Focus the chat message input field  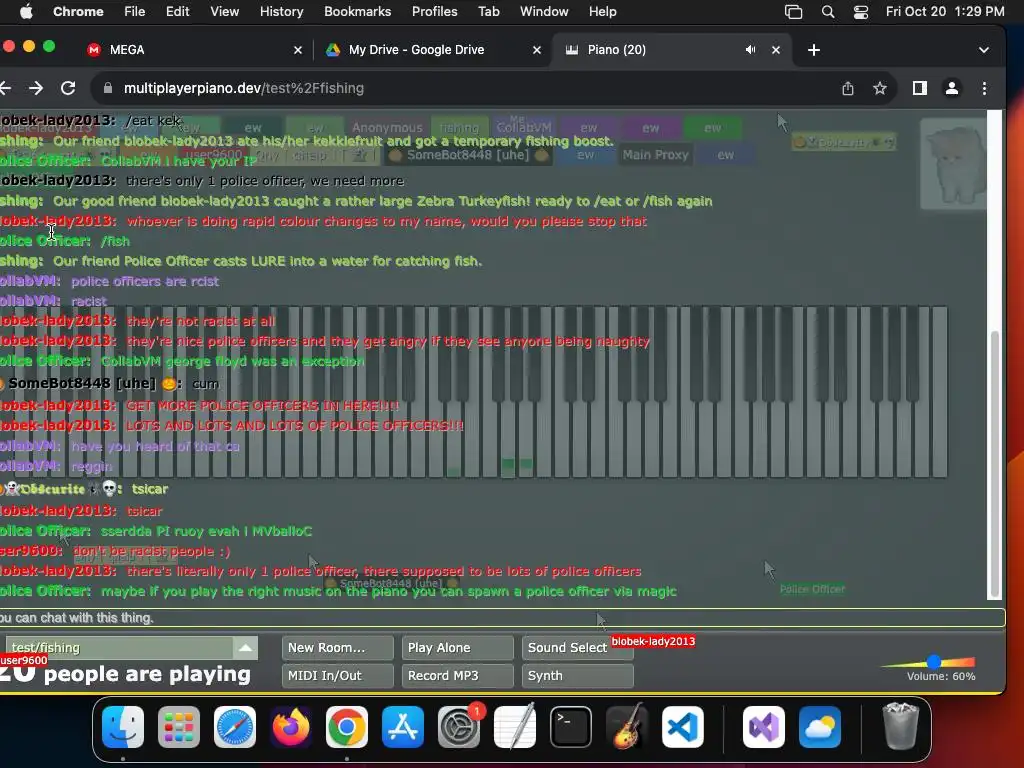(502, 618)
